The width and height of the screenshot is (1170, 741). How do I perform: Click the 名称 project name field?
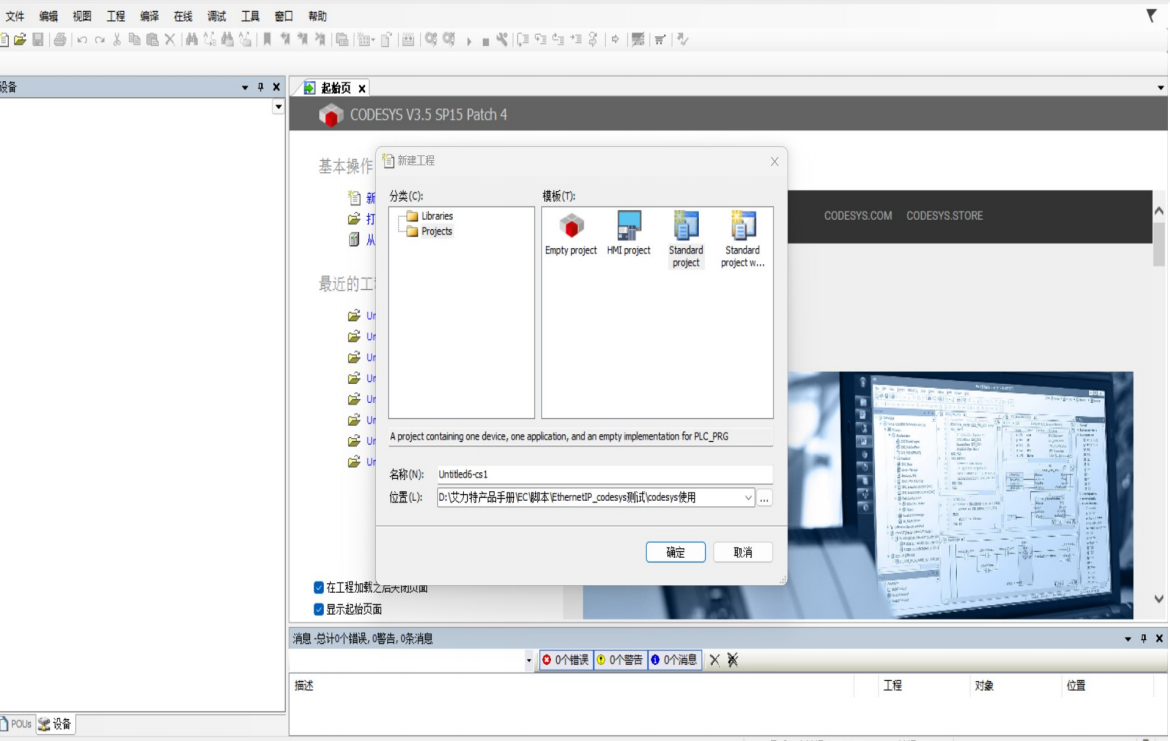tap(603, 474)
